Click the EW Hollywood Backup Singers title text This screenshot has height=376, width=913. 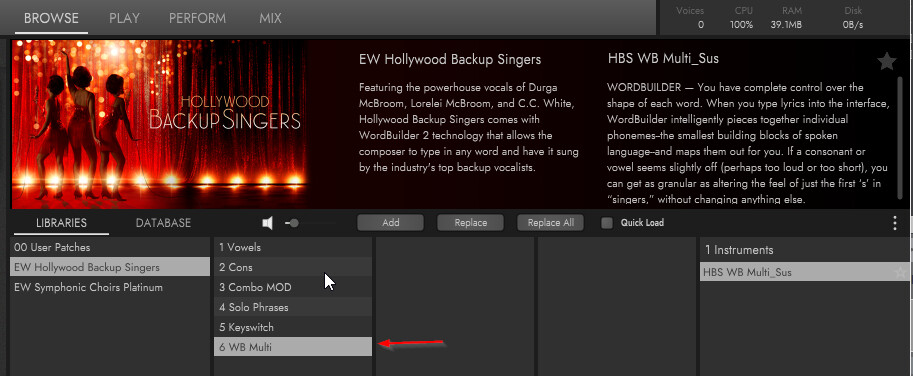(x=450, y=59)
